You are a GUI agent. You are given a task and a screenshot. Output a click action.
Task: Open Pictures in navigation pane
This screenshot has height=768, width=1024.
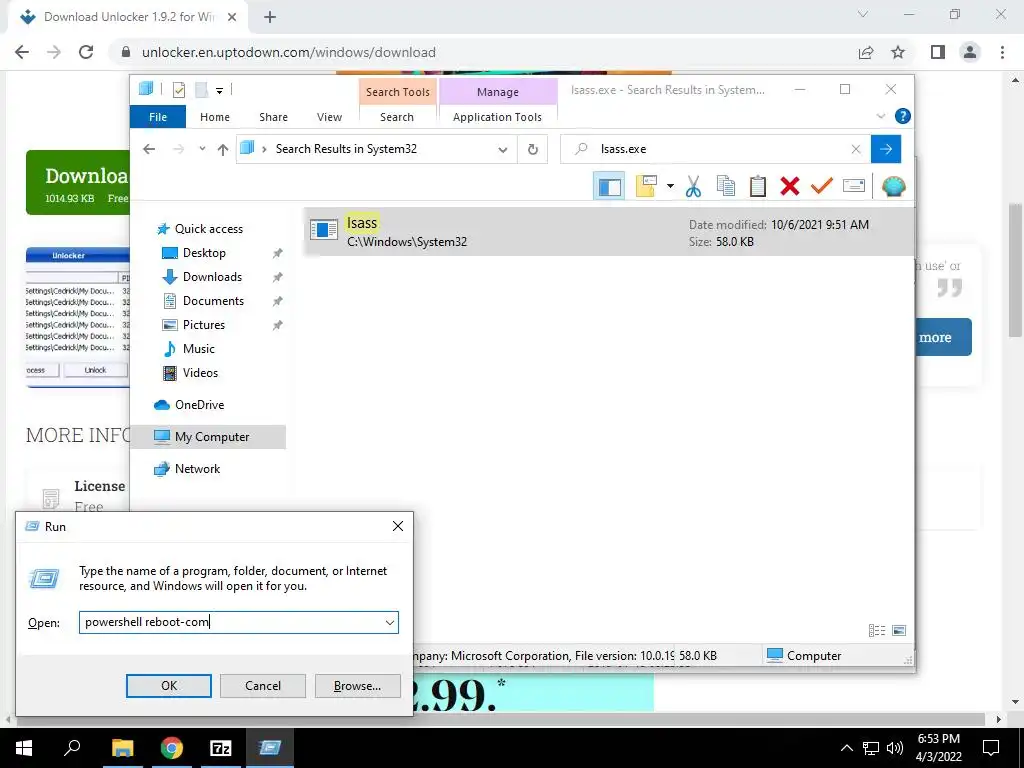click(x=203, y=325)
